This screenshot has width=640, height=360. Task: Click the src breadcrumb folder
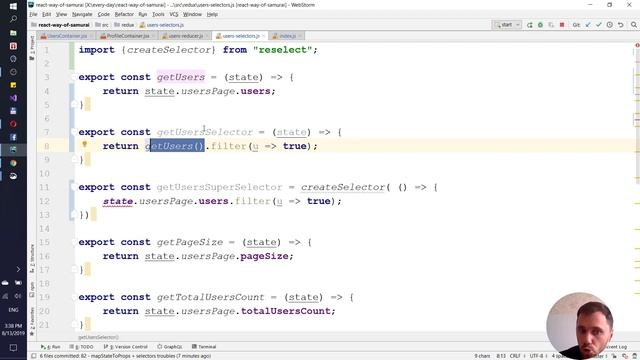pyautogui.click(x=102, y=25)
